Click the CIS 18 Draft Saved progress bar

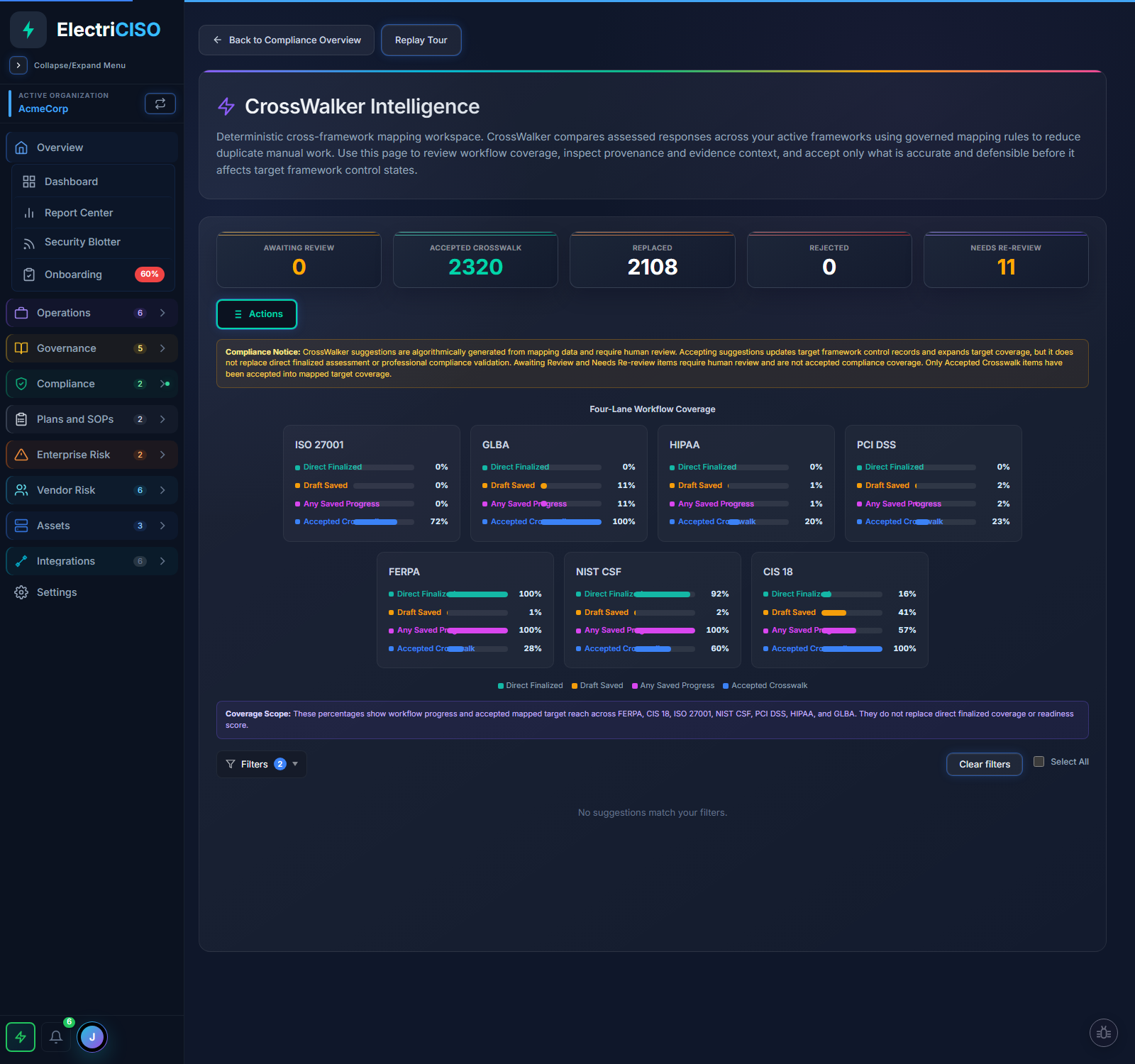(x=852, y=613)
